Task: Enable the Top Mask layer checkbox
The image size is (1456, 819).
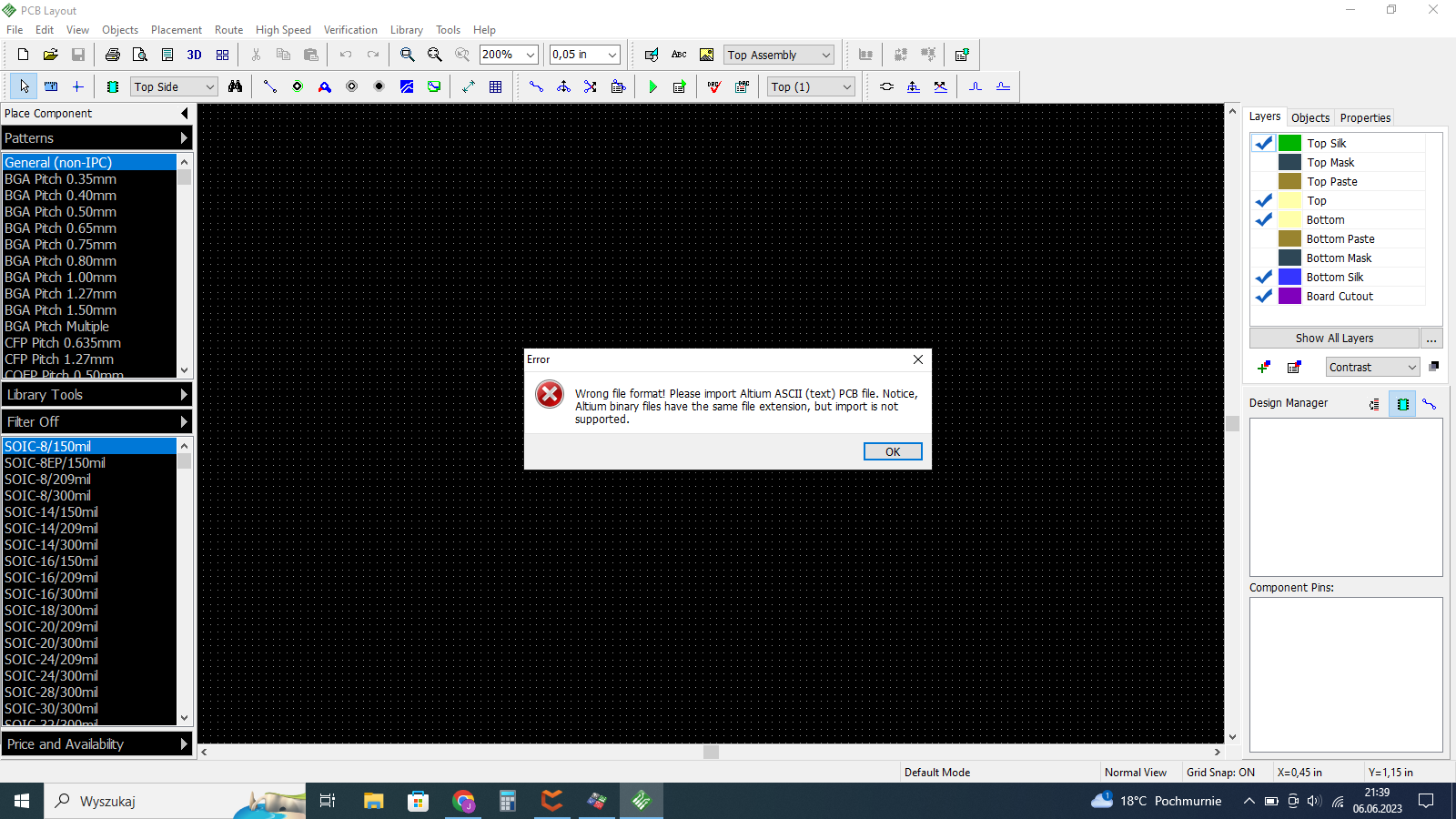Action: [1264, 162]
